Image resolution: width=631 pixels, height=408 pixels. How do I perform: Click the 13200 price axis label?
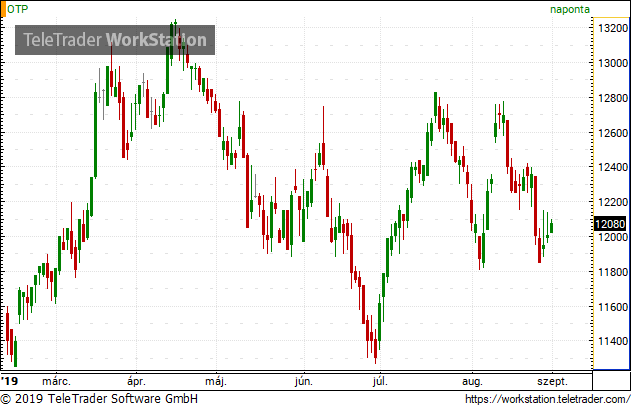[x=613, y=28]
